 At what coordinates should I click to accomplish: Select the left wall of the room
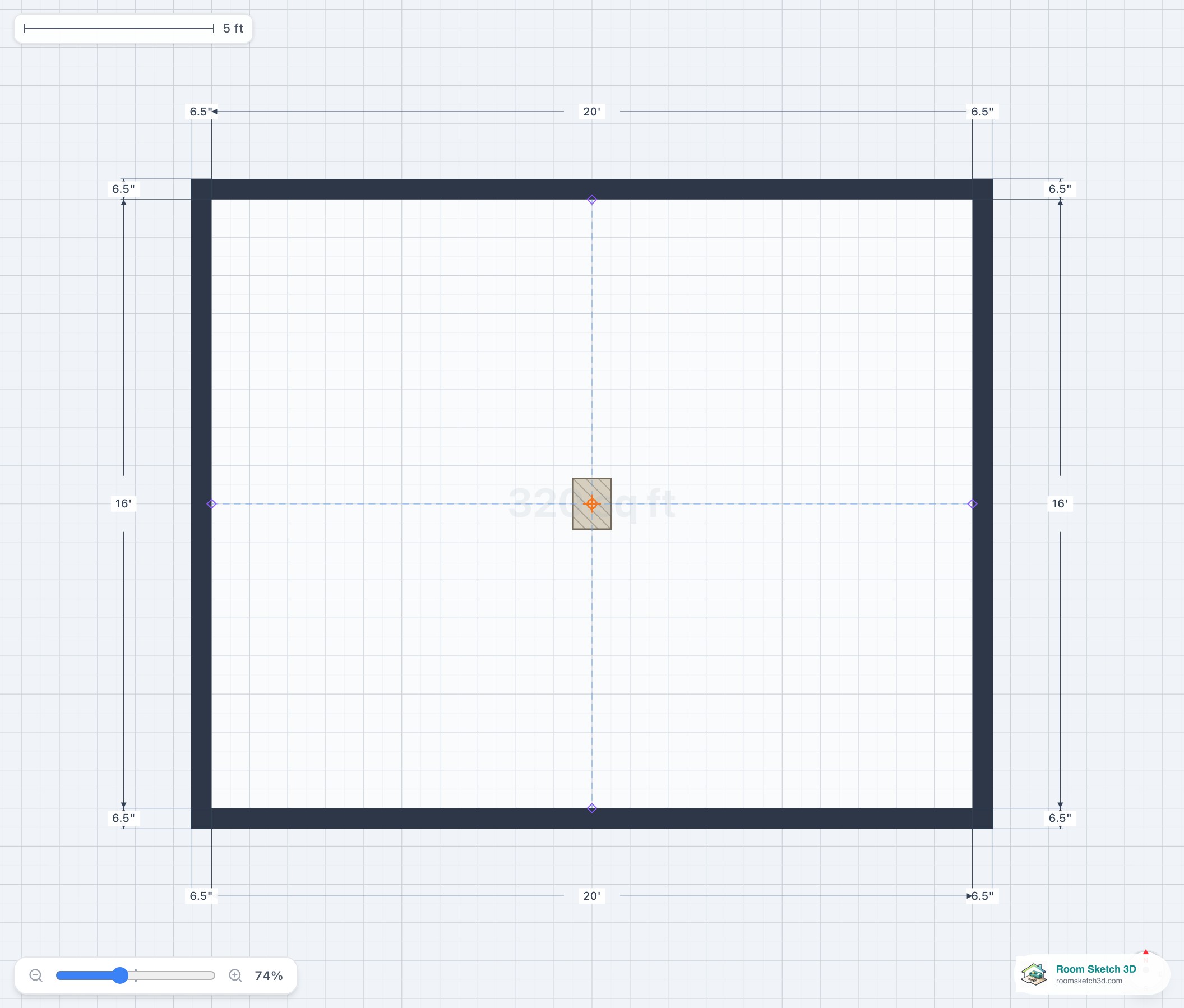tap(201, 504)
